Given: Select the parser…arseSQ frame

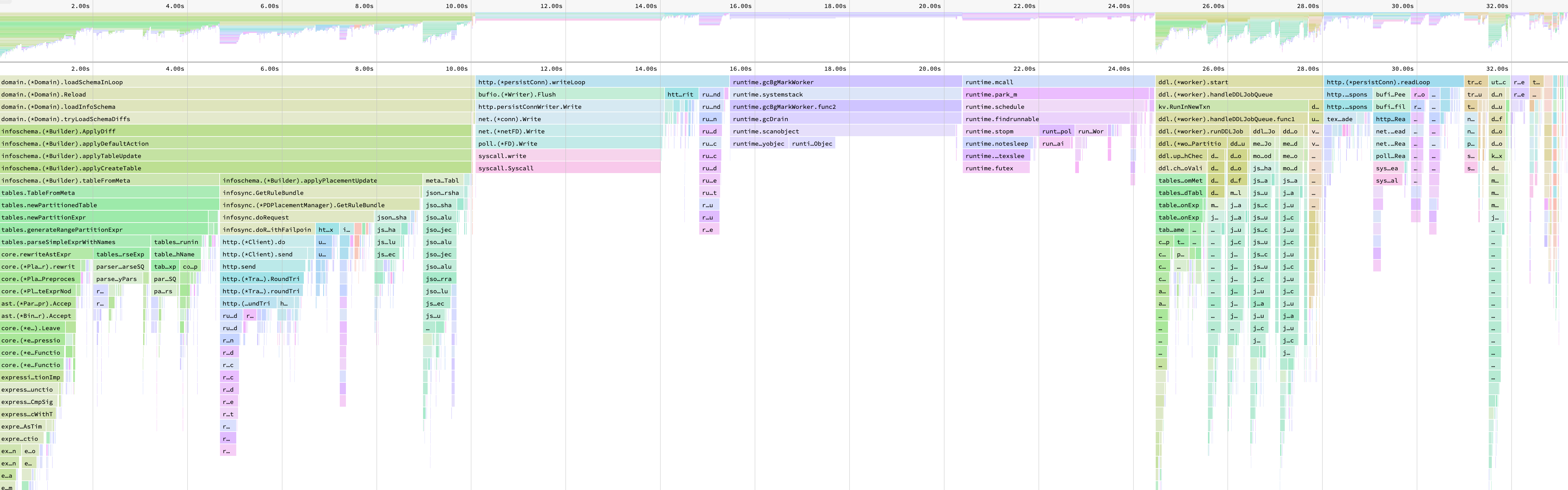Looking at the screenshot, I should [x=120, y=267].
